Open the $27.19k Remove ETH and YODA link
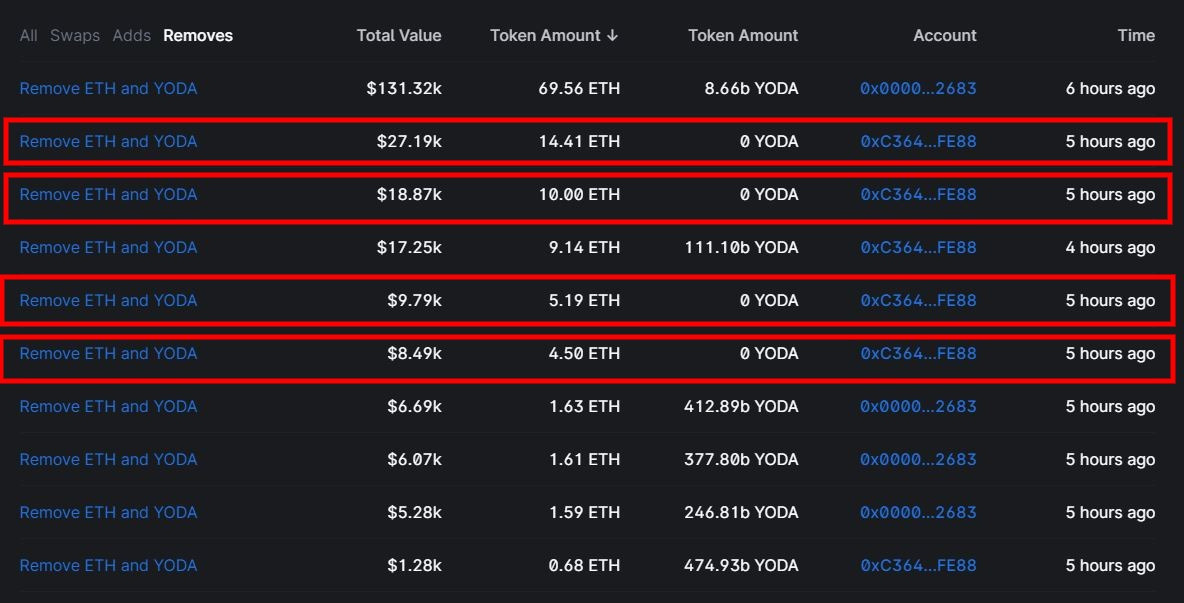Viewport: 1184px width, 603px height. pos(108,142)
